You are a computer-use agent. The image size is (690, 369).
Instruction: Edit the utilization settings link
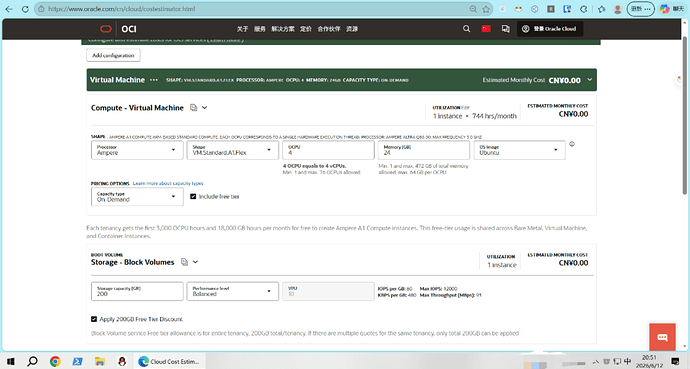pos(466,108)
